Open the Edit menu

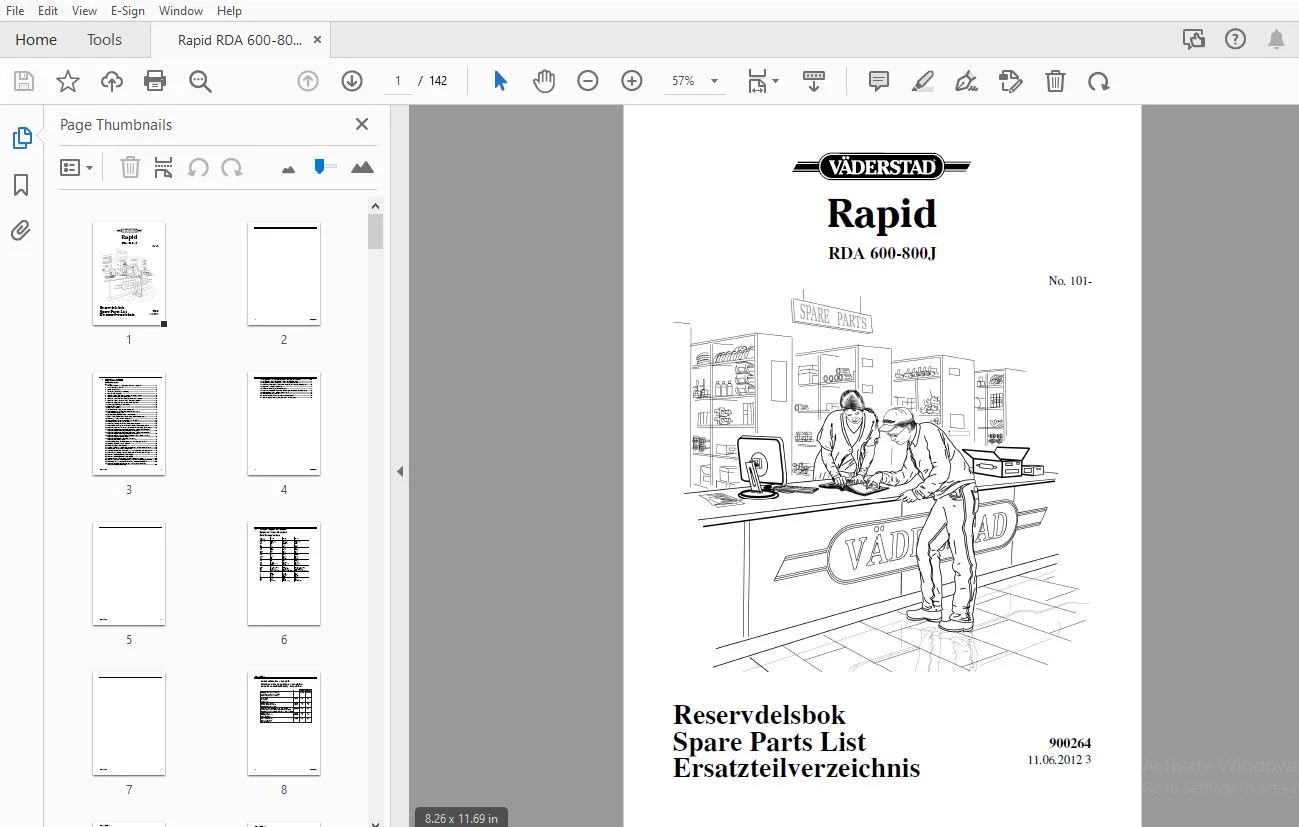pyautogui.click(x=48, y=11)
